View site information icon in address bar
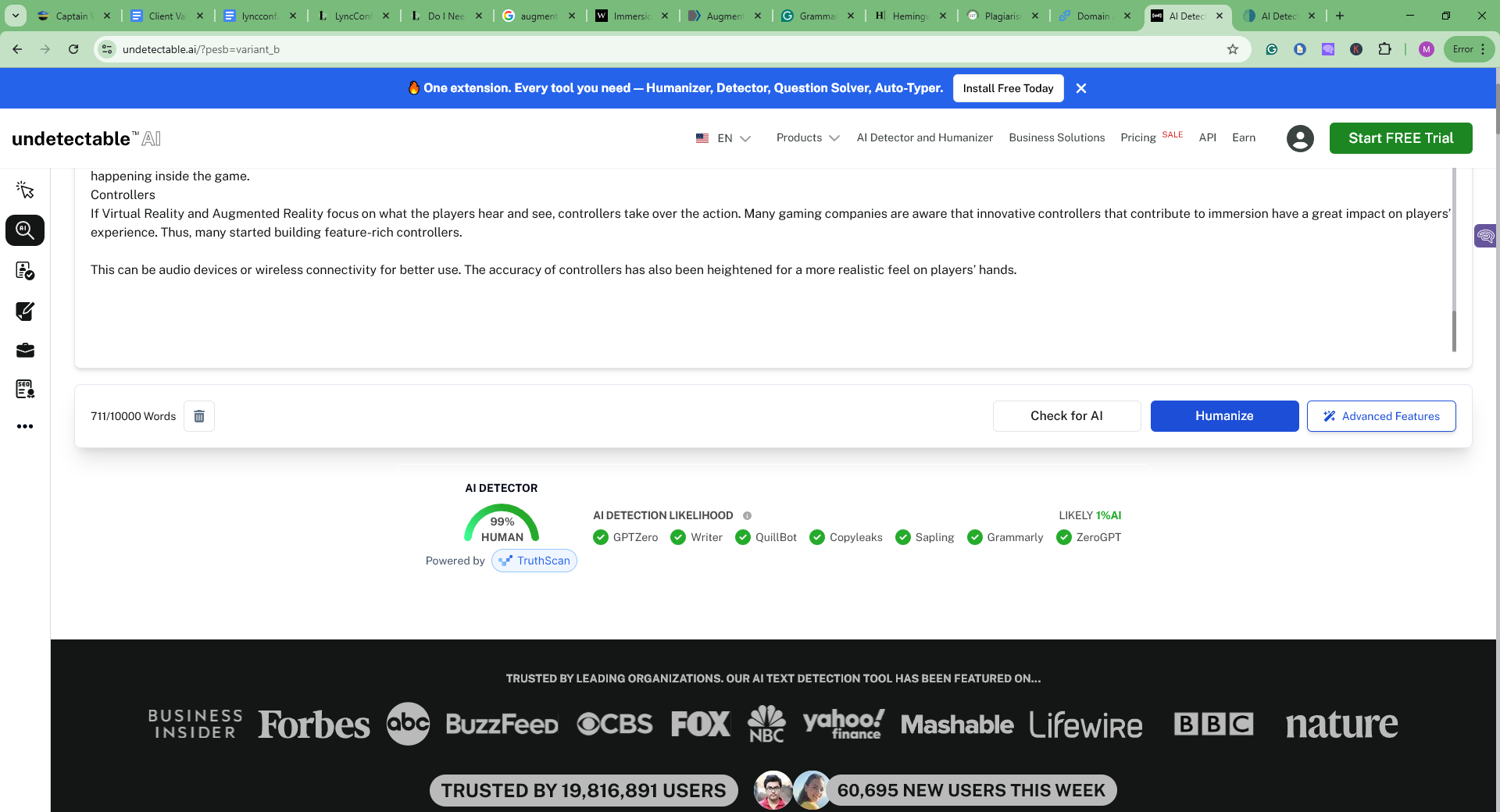1500x812 pixels. point(107,49)
